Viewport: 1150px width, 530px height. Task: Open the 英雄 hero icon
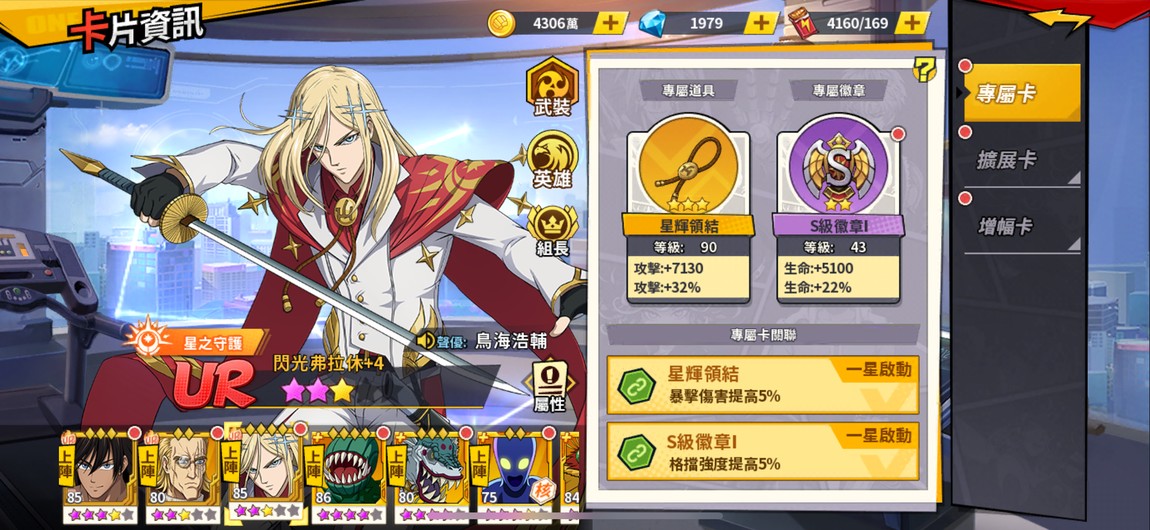point(552,160)
